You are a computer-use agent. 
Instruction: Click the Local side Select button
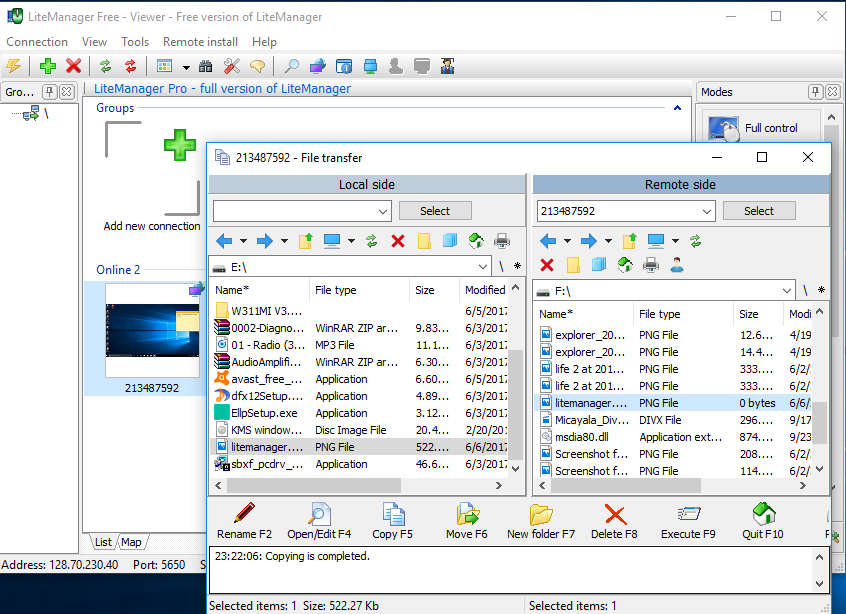(x=435, y=211)
